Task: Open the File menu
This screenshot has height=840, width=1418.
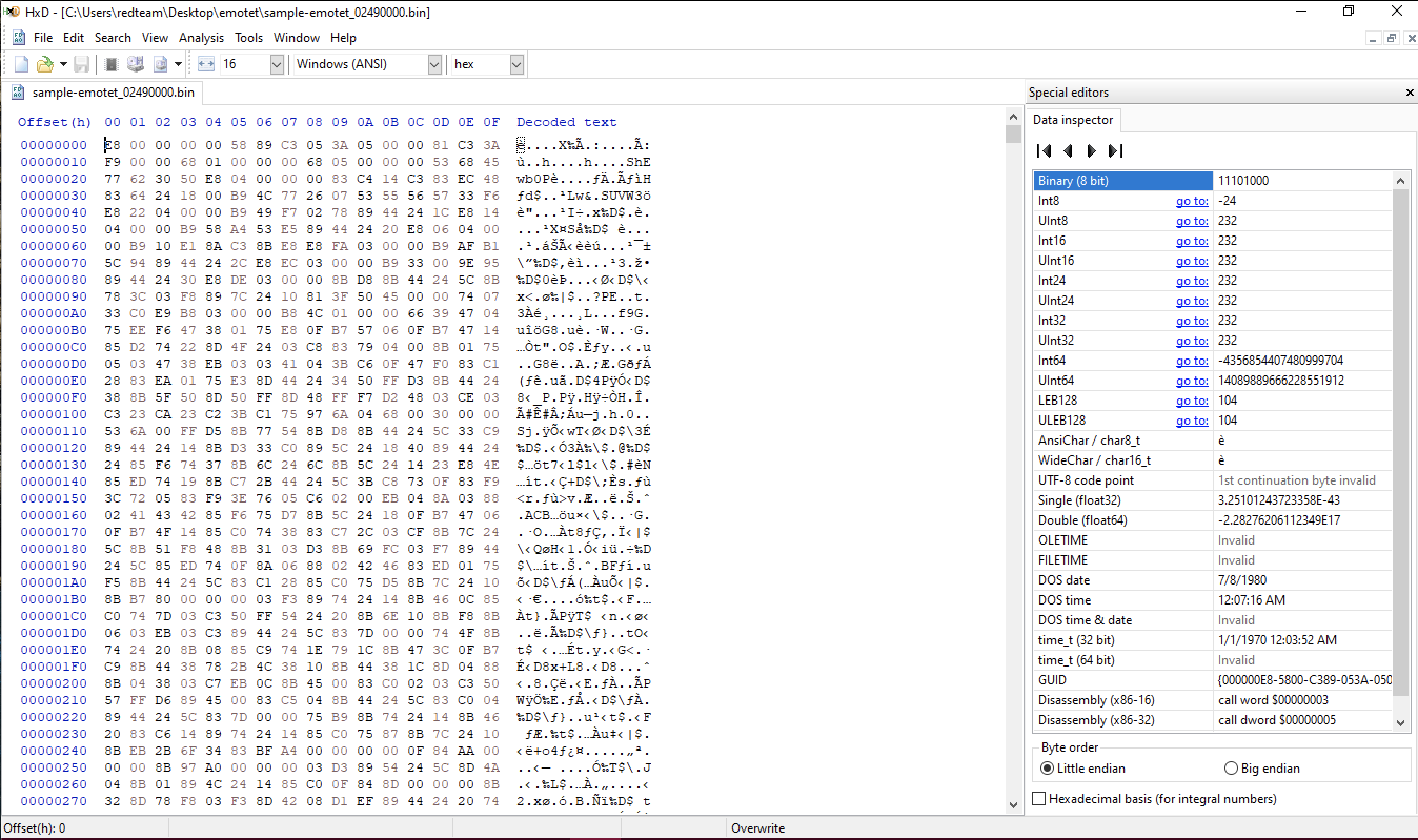Action: click(x=43, y=38)
